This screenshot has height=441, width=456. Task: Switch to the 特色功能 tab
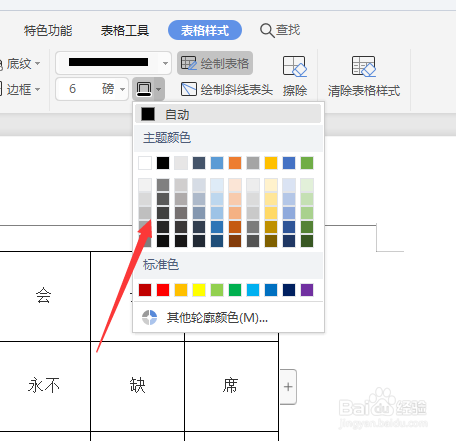(48, 30)
